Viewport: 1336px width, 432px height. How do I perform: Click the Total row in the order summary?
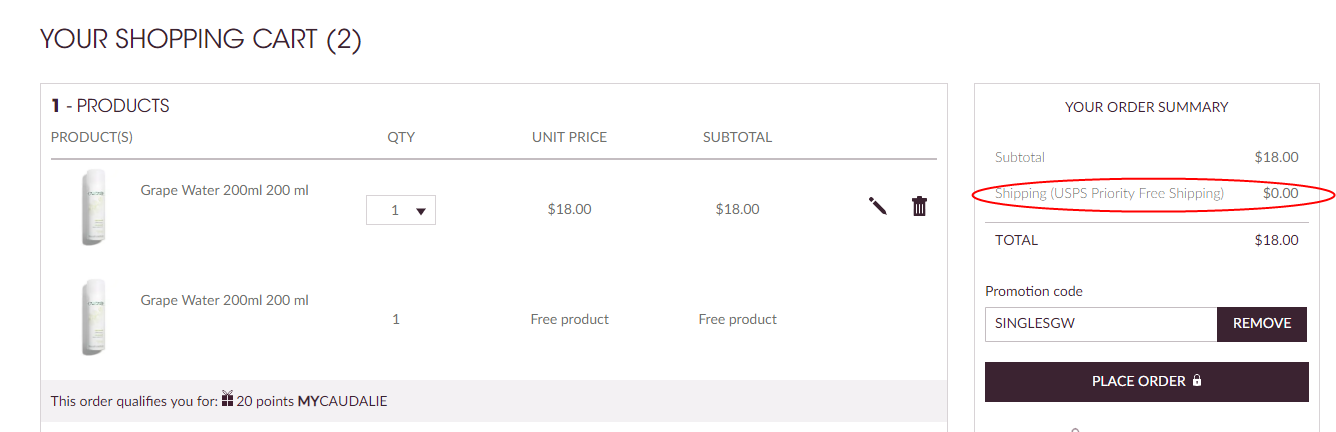(x=1147, y=240)
